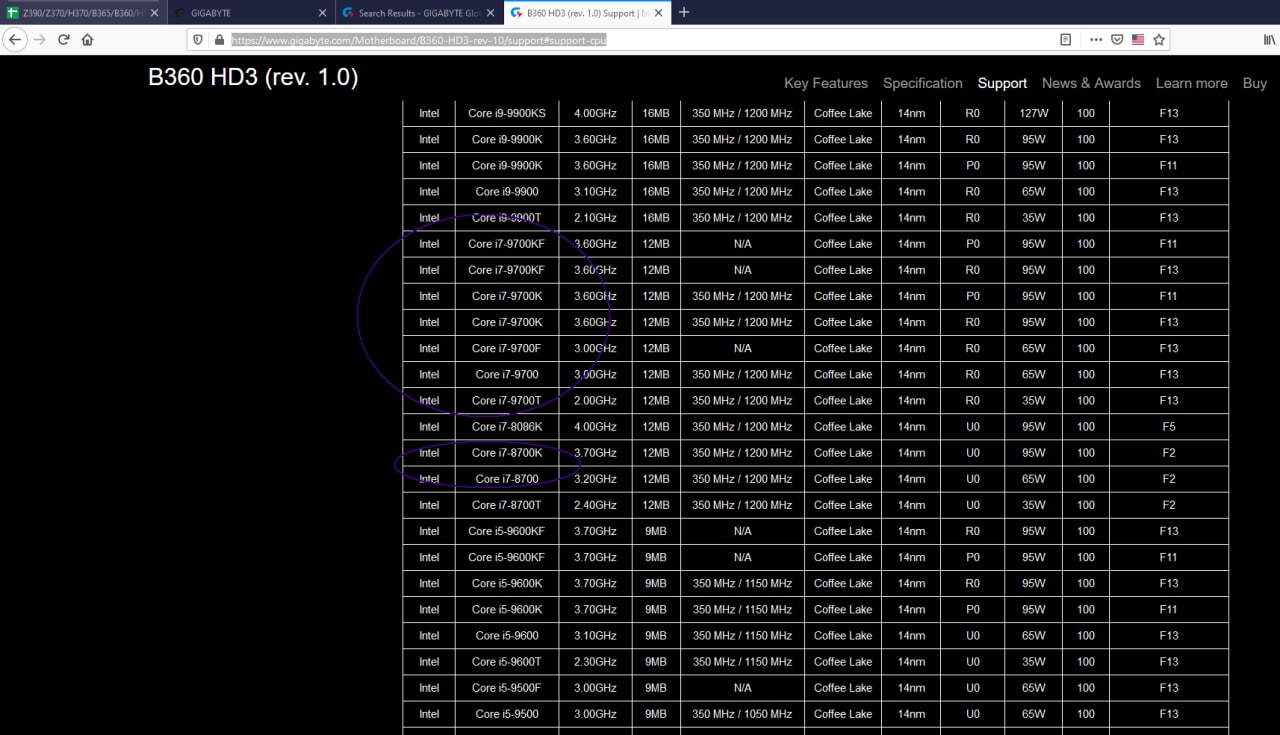Select the Core i5-9500F model cell

point(507,688)
